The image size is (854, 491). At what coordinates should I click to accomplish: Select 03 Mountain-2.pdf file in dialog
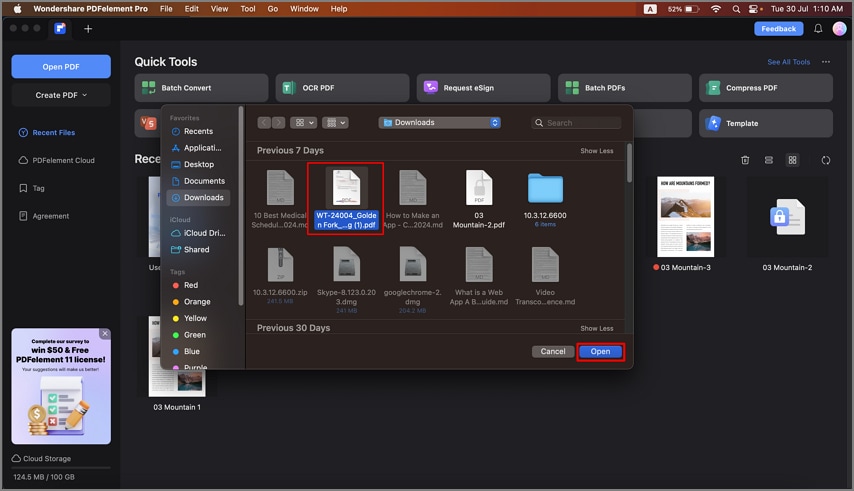[x=479, y=199]
